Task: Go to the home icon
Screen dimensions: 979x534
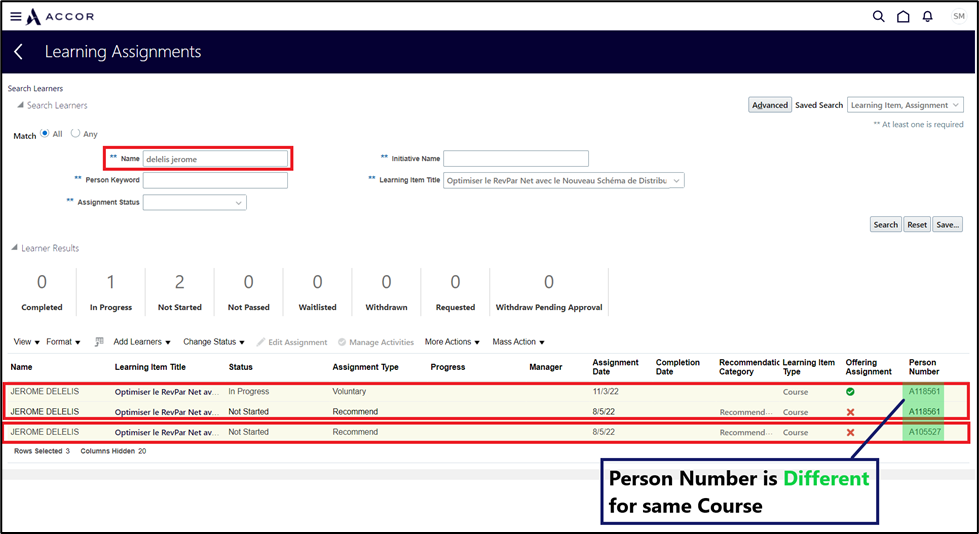Action: [x=903, y=16]
